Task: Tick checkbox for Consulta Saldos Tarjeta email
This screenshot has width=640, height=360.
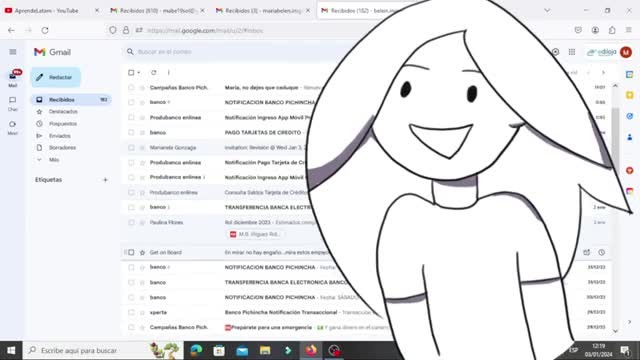Action: point(131,193)
